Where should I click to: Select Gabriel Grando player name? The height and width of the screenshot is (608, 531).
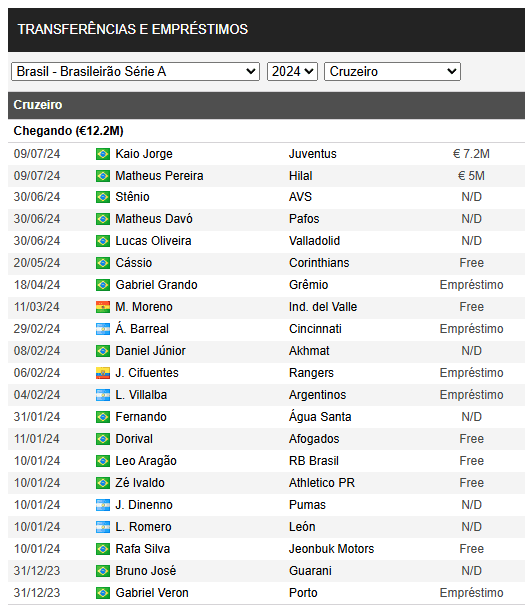pos(156,285)
